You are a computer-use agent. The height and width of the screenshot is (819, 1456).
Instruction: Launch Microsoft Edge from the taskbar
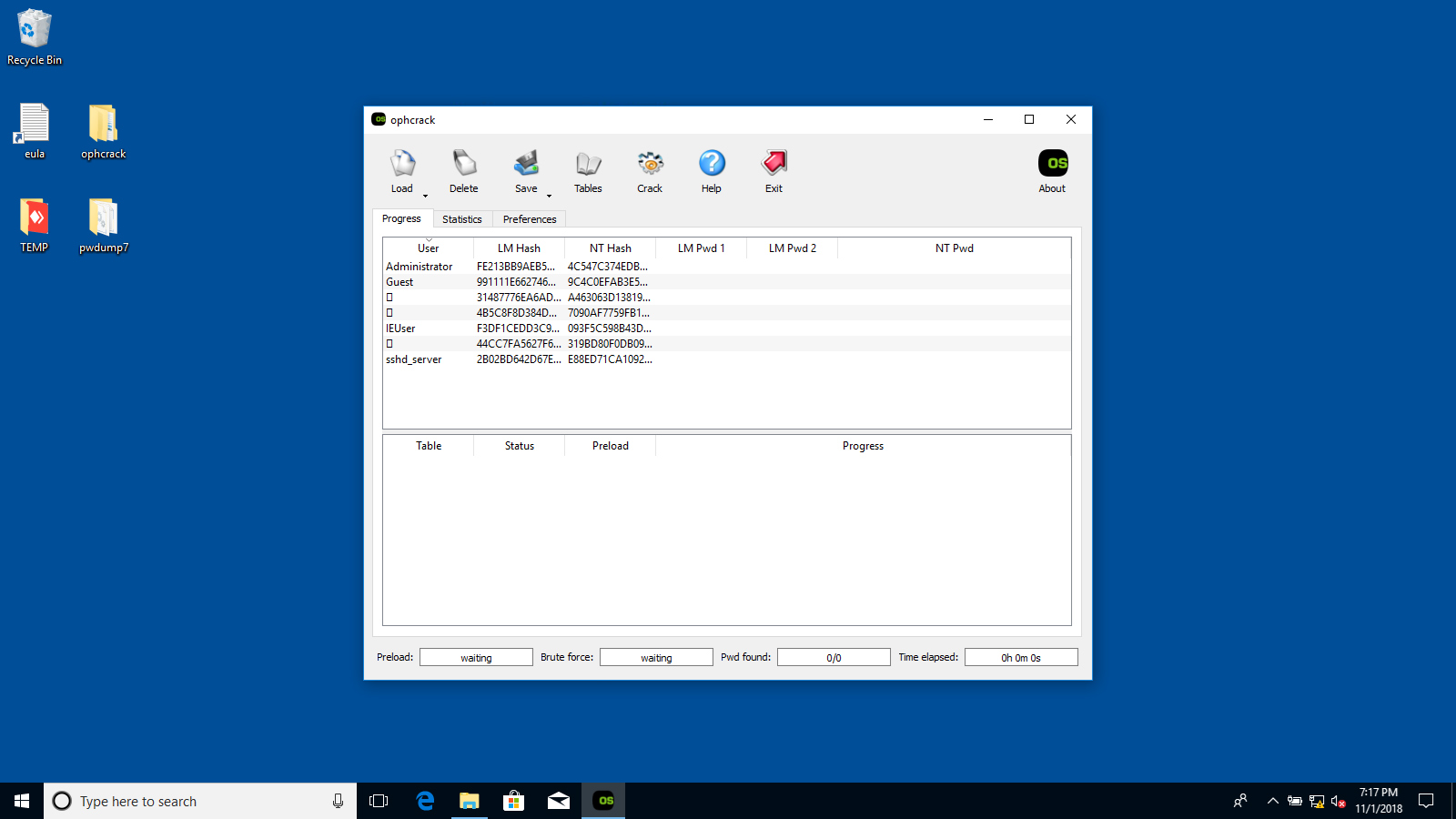[x=425, y=801]
